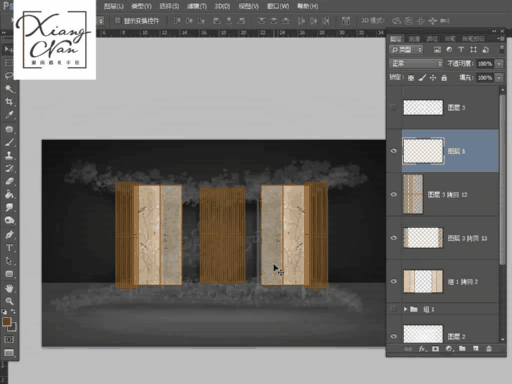
Task: Click foreground brown color swatch
Action: click(x=6, y=322)
